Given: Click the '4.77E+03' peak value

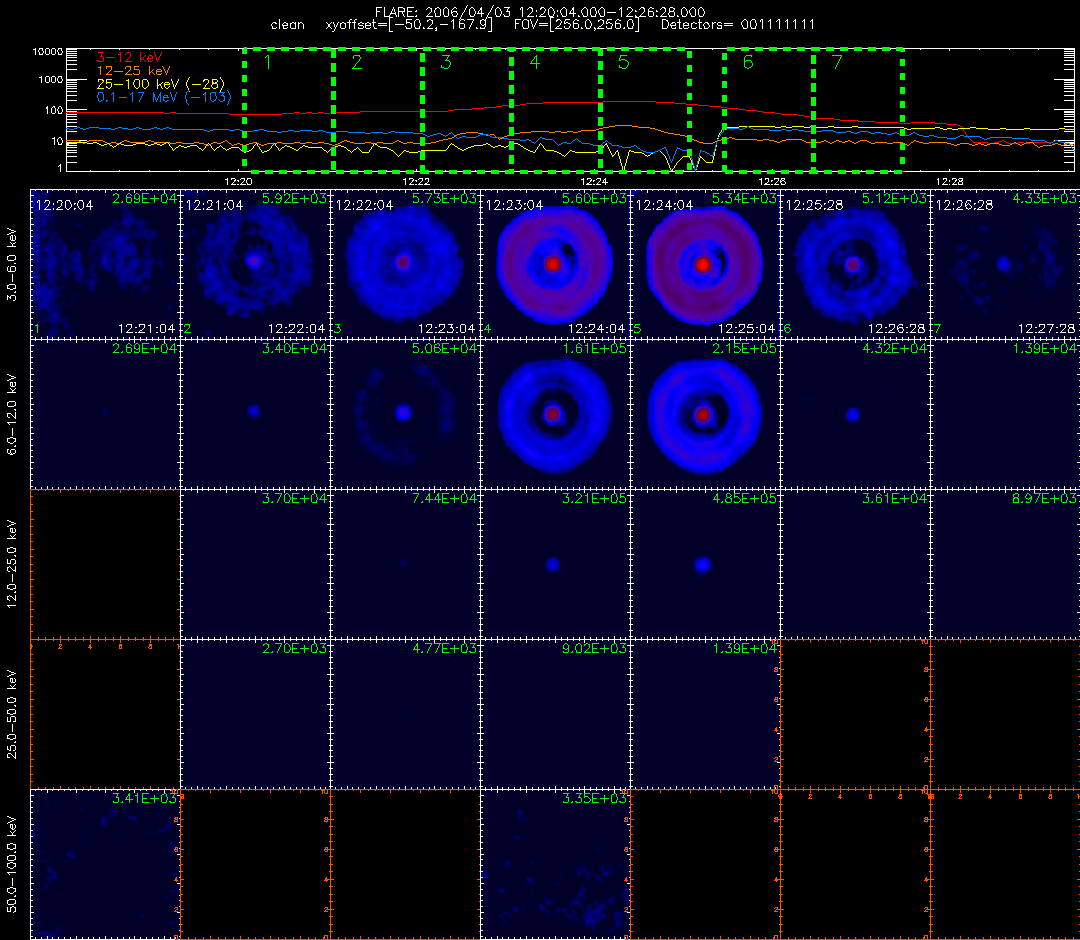Looking at the screenshot, I should click(444, 648).
